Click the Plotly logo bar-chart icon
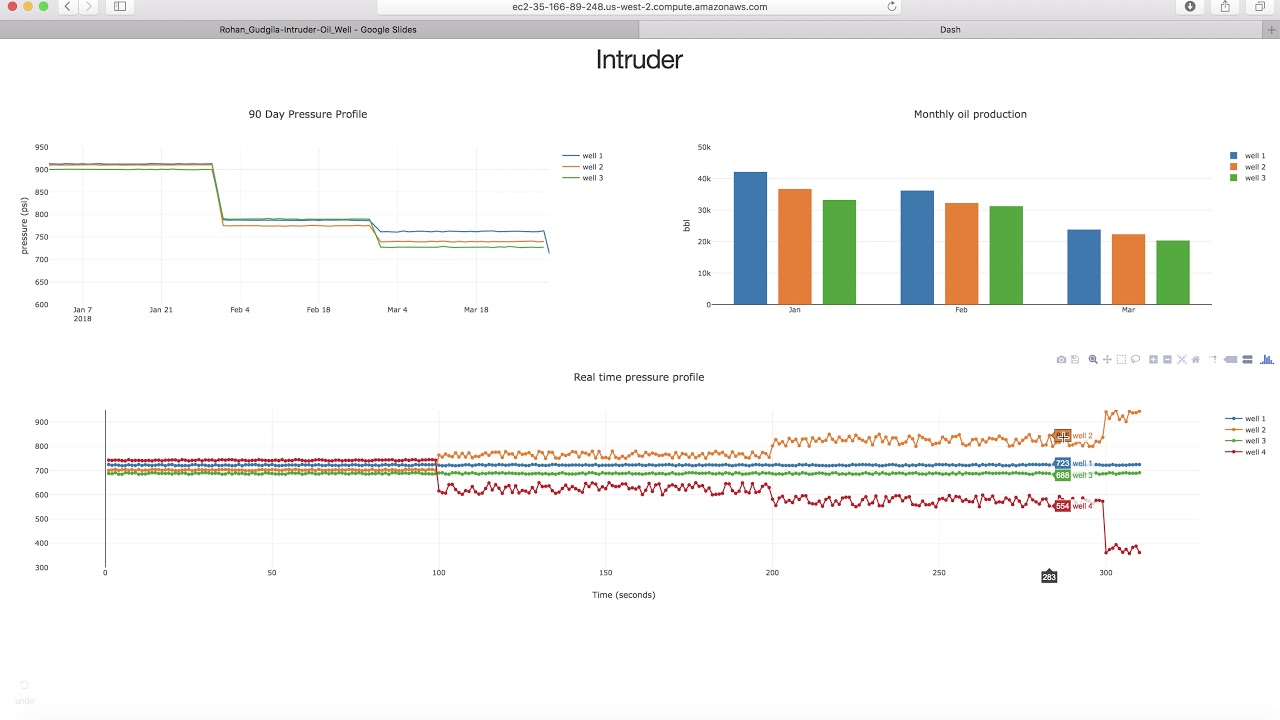The image size is (1280, 720). 1267,360
